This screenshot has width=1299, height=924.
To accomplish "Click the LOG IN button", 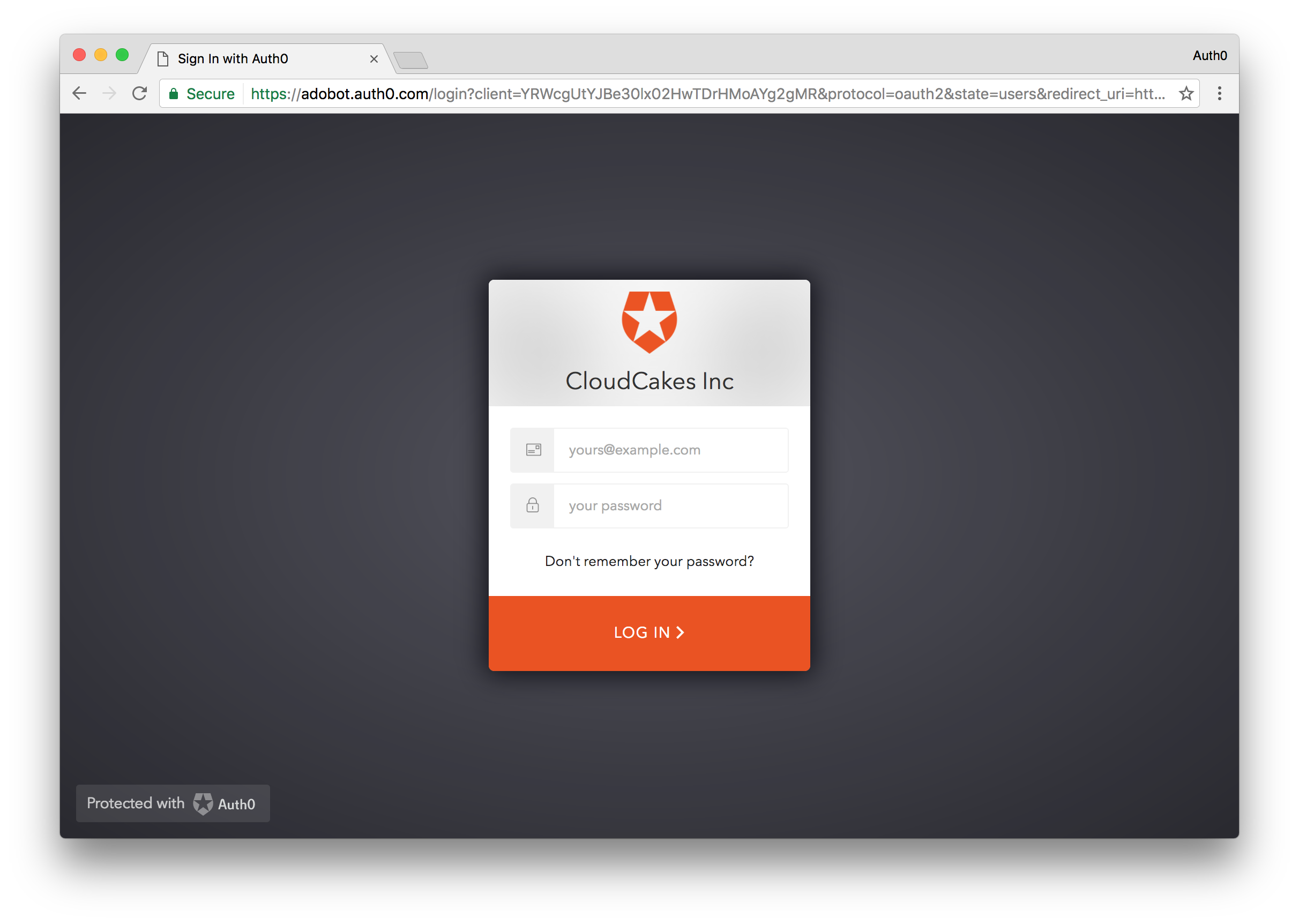I will coord(649,632).
